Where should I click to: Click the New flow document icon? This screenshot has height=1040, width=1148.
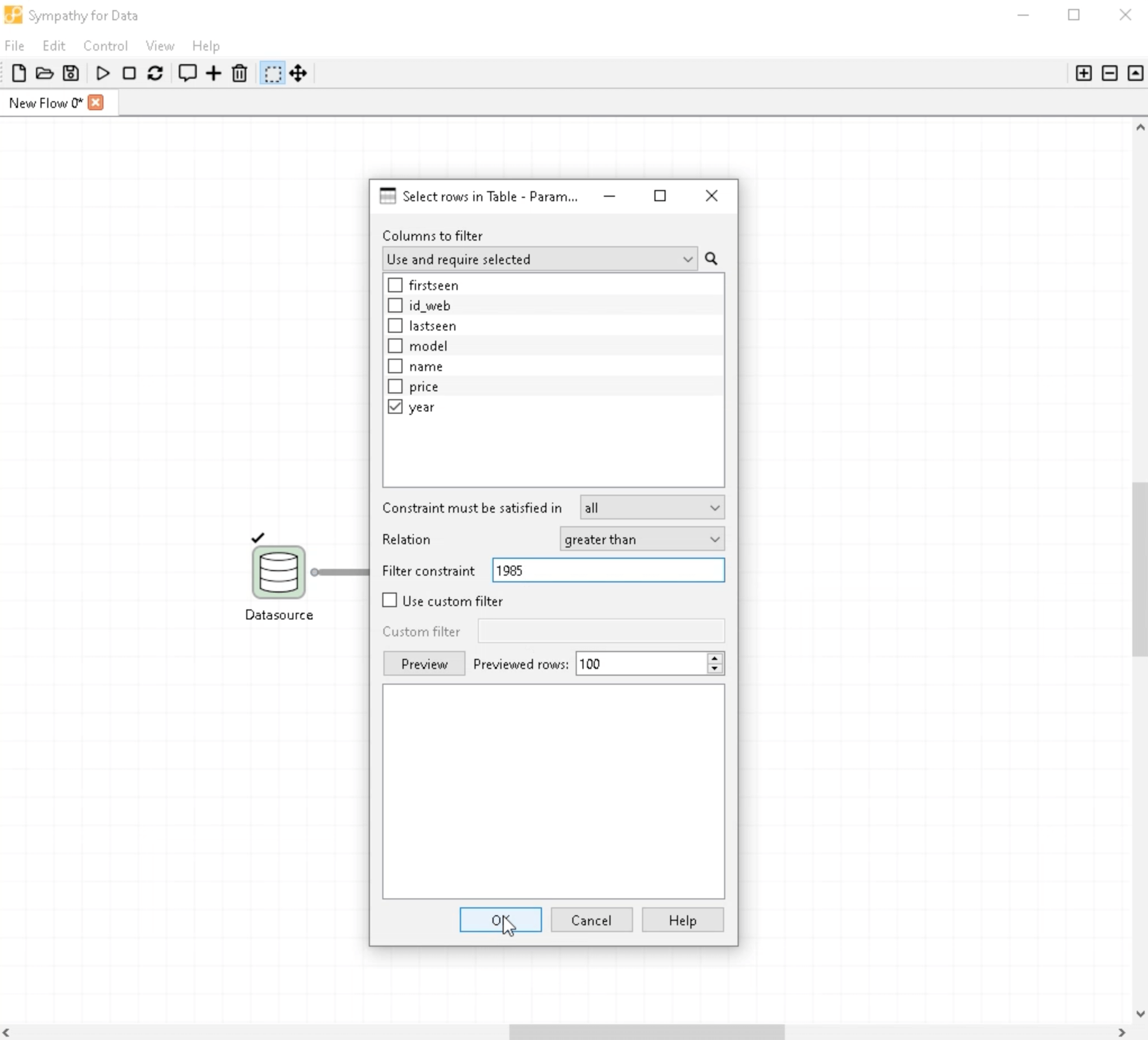click(x=19, y=73)
